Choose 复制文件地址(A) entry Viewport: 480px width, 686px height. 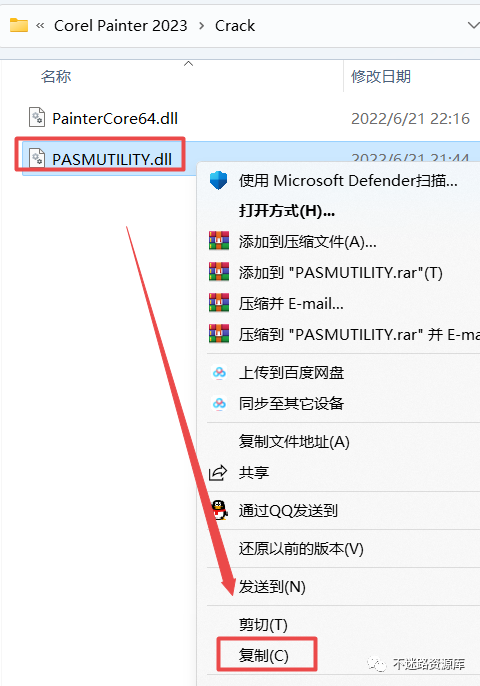[x=294, y=441]
